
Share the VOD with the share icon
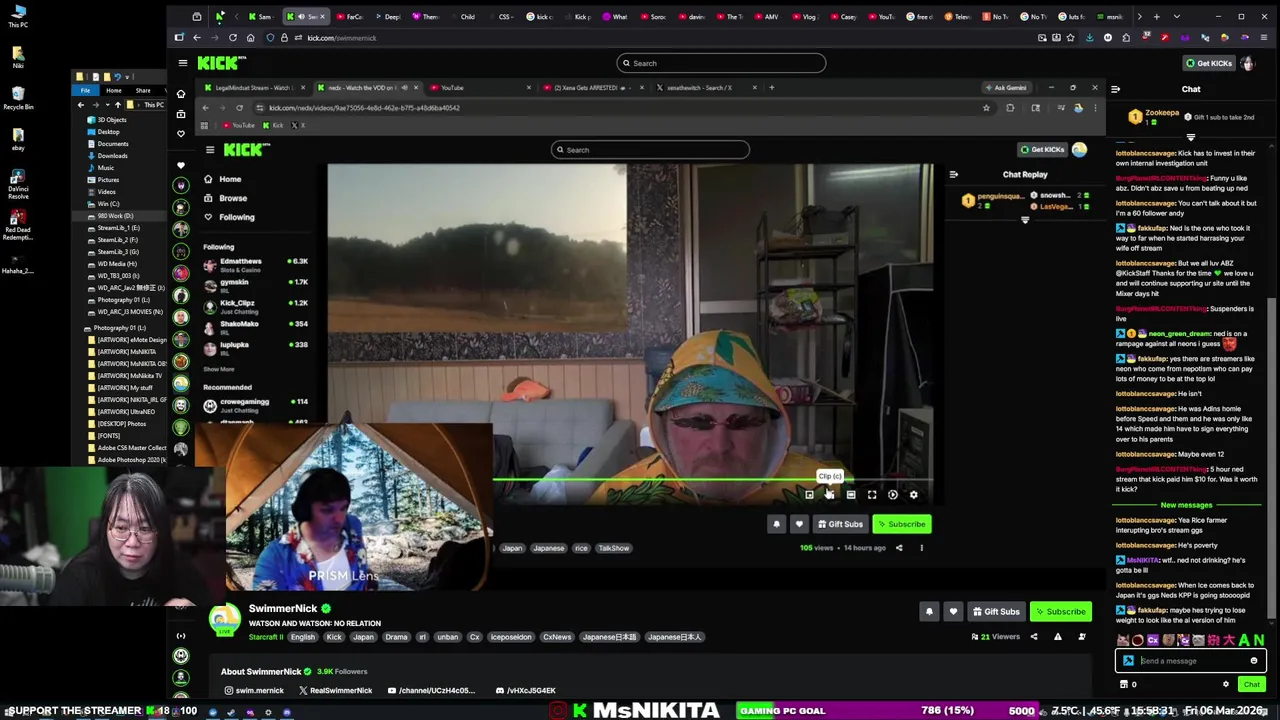(x=898, y=548)
